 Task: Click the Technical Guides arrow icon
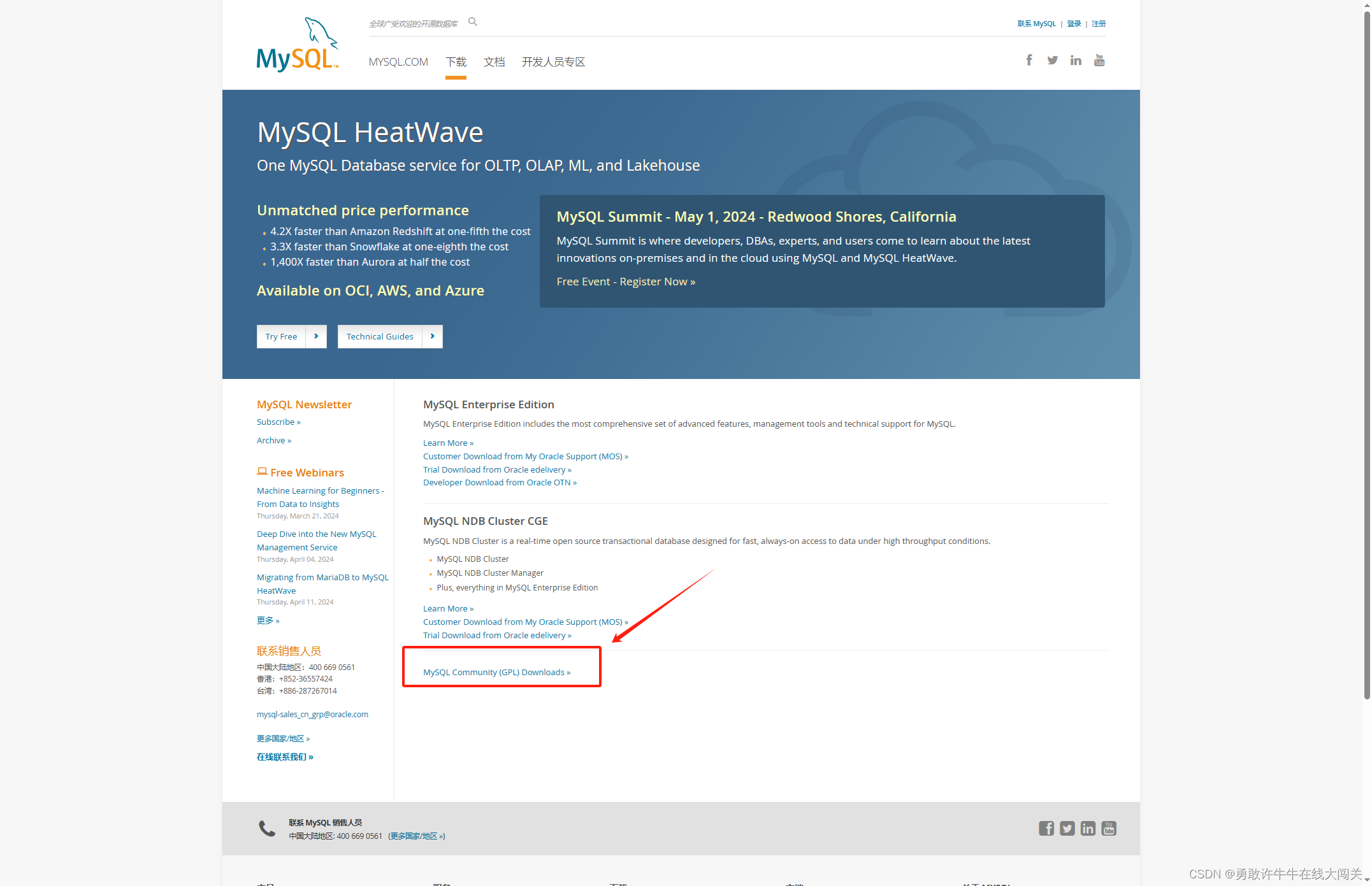pos(433,336)
